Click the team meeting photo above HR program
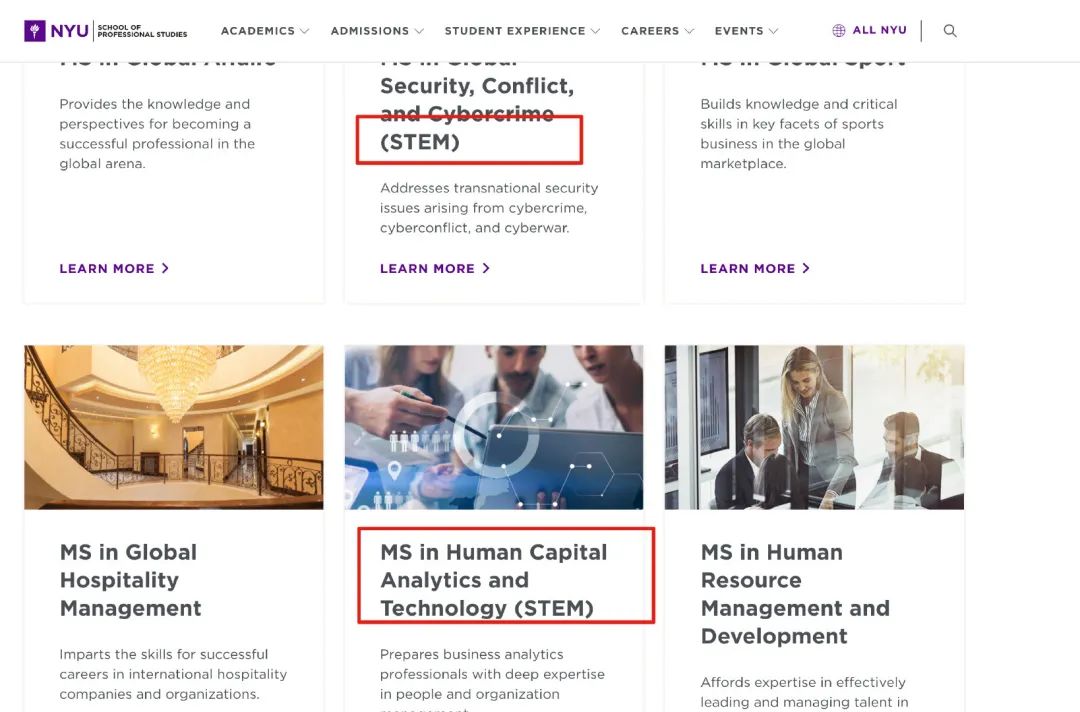 (813, 427)
